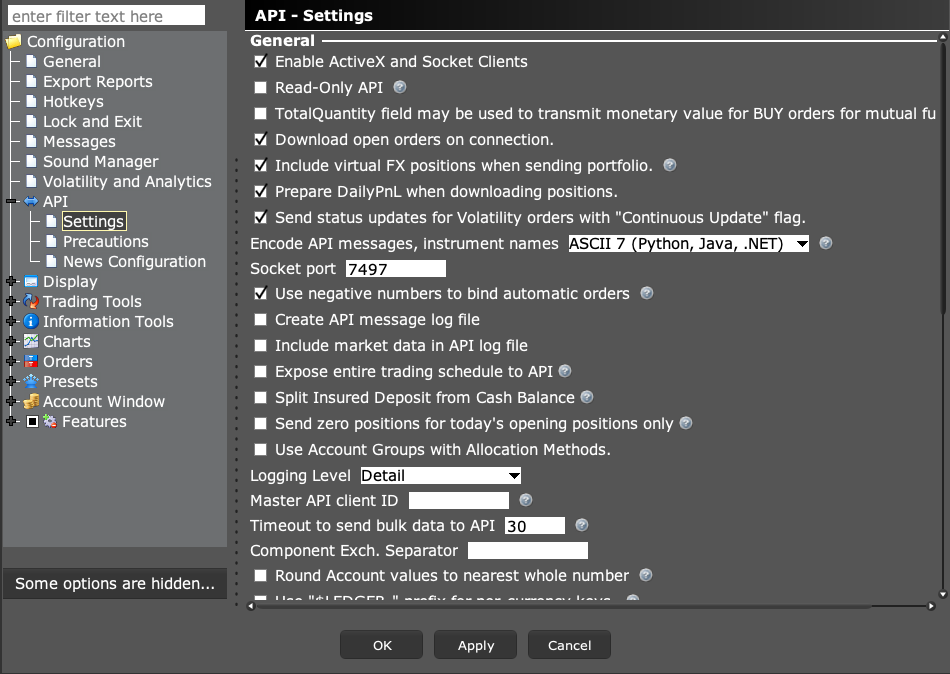Open the Encode API messages encoding dropdown

tap(688, 244)
